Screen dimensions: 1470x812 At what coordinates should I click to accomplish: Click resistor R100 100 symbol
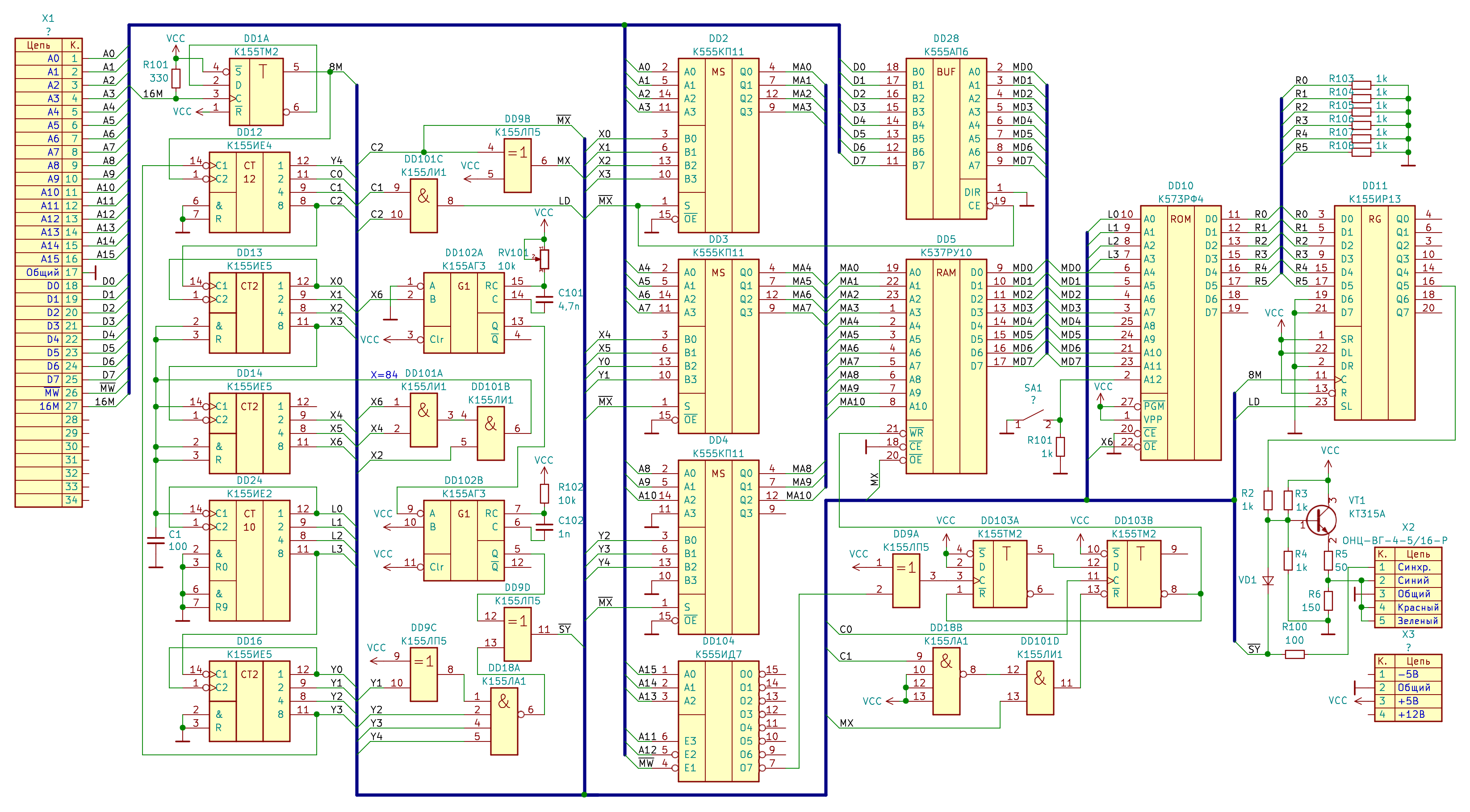(1294, 654)
